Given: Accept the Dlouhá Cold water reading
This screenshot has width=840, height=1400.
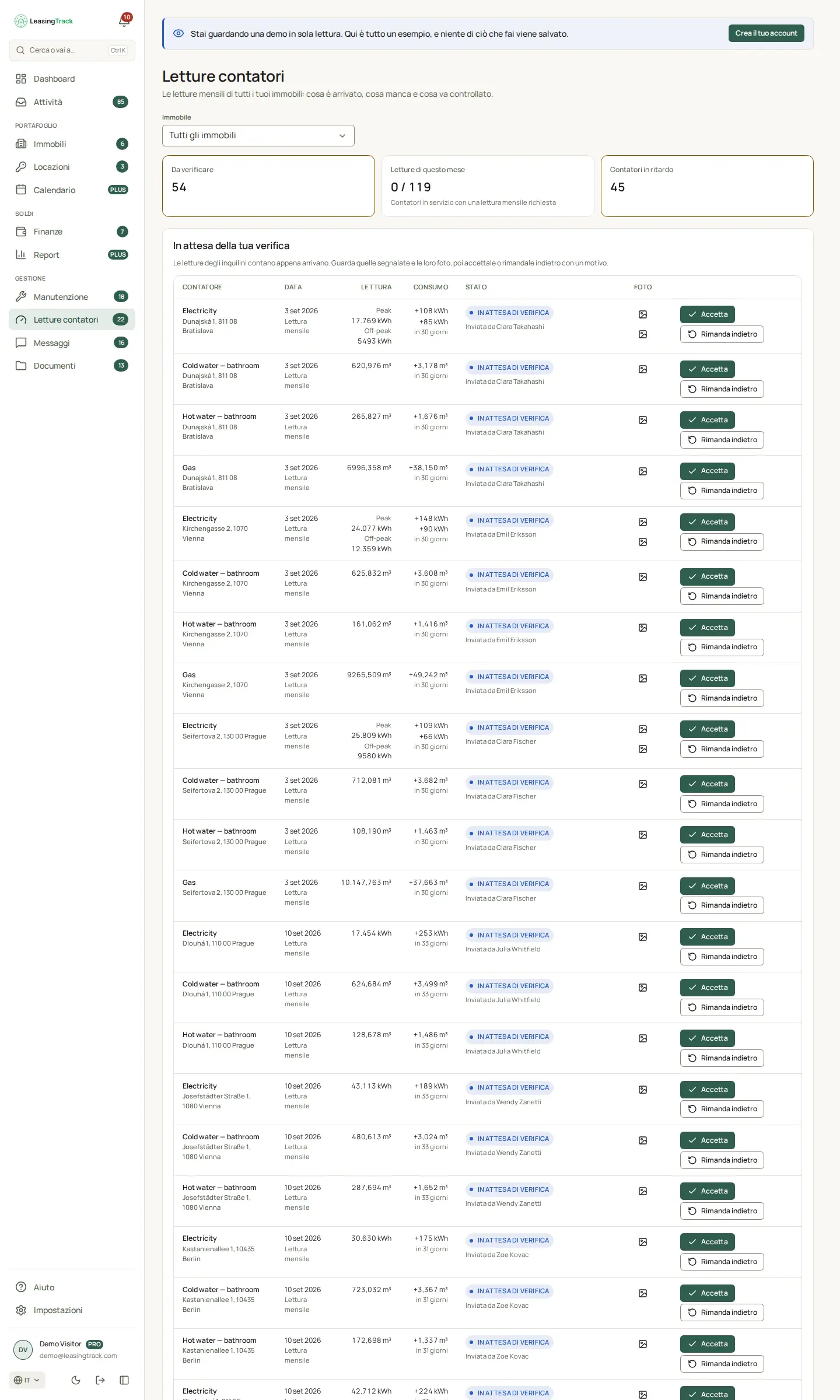Looking at the screenshot, I should click(708, 988).
